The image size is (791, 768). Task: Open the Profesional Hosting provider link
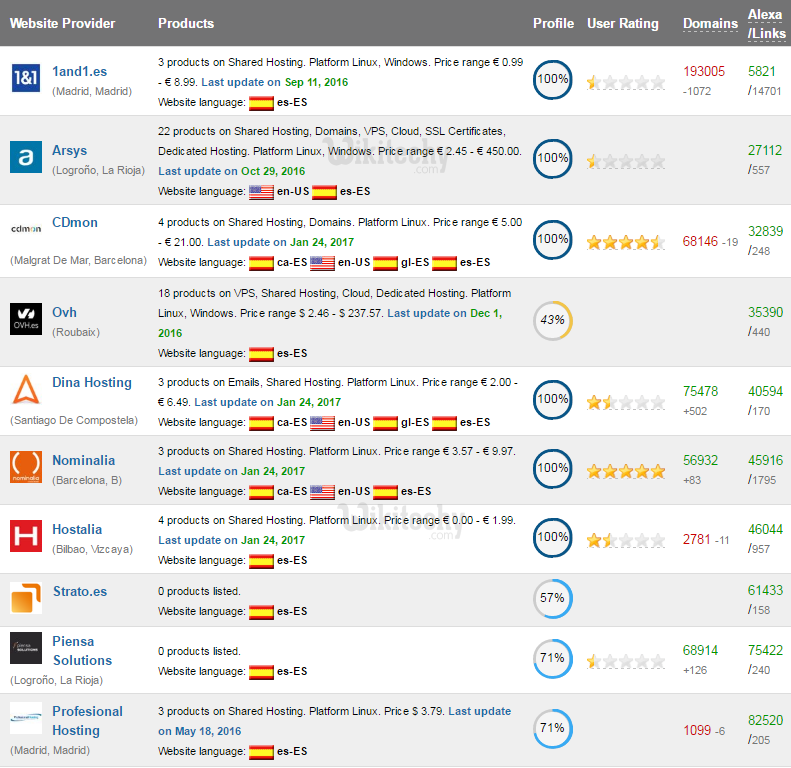pyautogui.click(x=88, y=721)
